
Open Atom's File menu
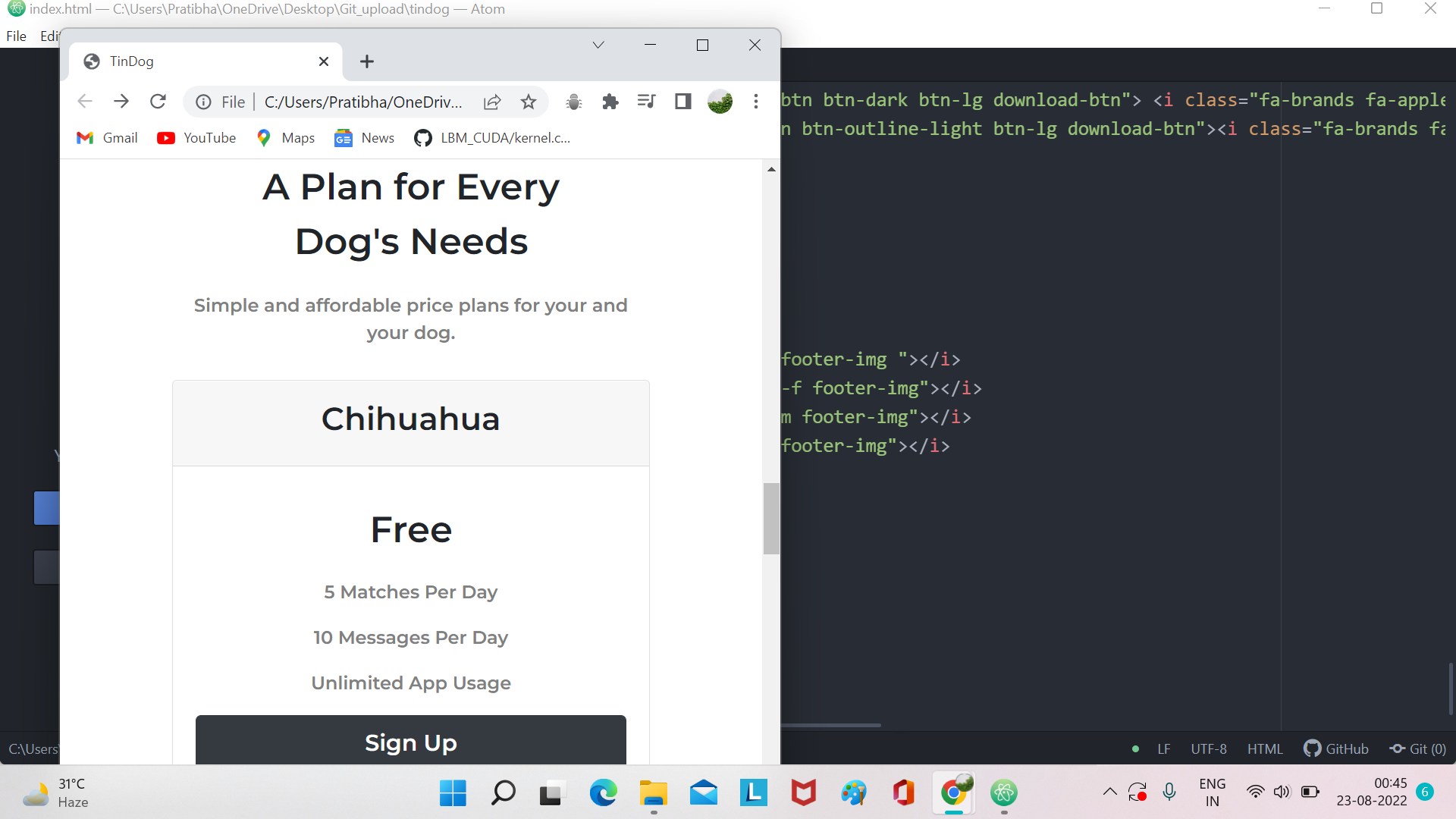15,36
